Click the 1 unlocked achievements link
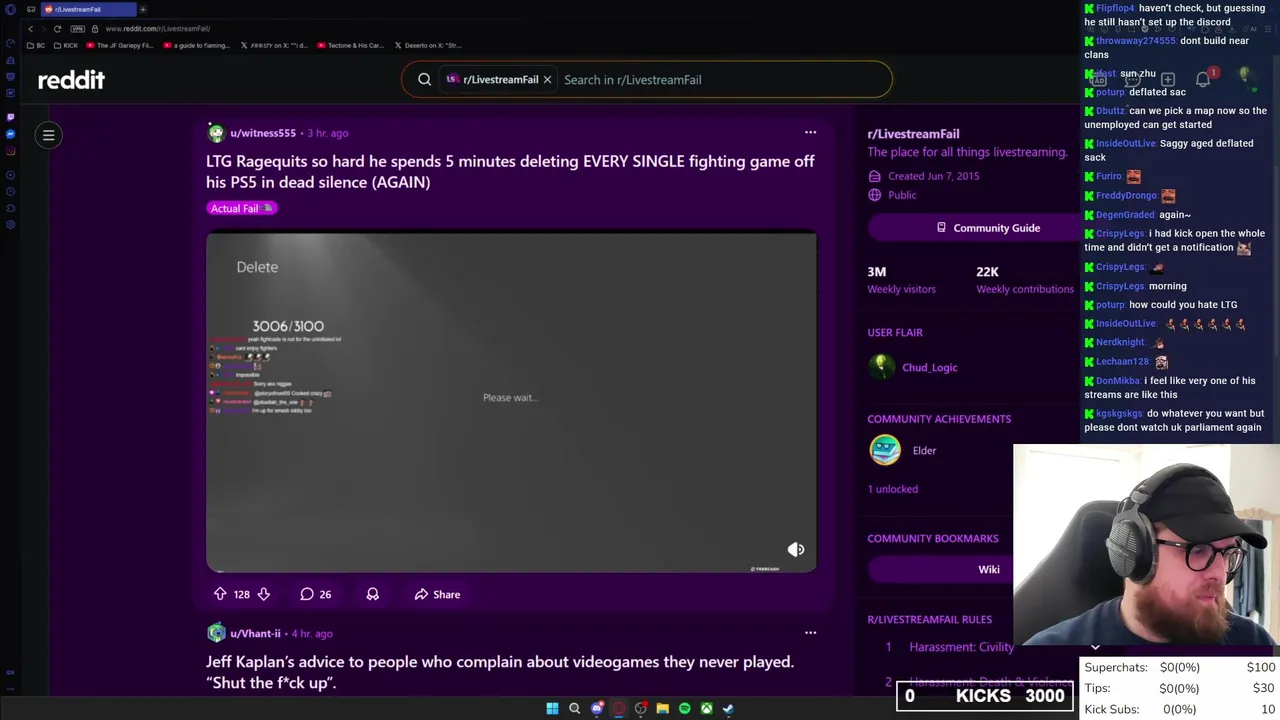The width and height of the screenshot is (1280, 720). click(x=892, y=489)
